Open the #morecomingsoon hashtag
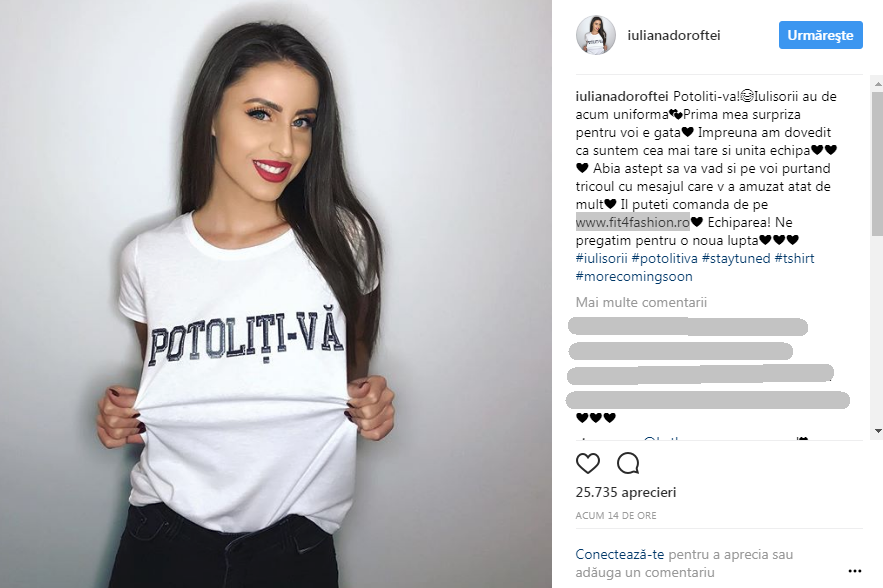Viewport: 883px width, 588px height. [x=634, y=277]
